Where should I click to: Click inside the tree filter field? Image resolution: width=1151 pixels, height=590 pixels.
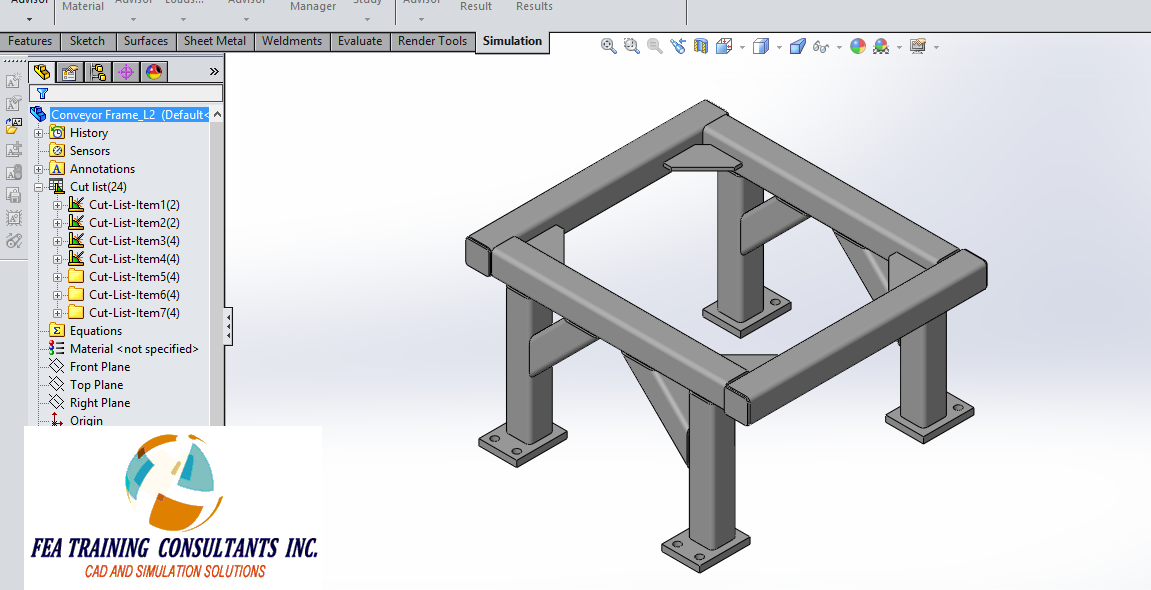point(126,93)
